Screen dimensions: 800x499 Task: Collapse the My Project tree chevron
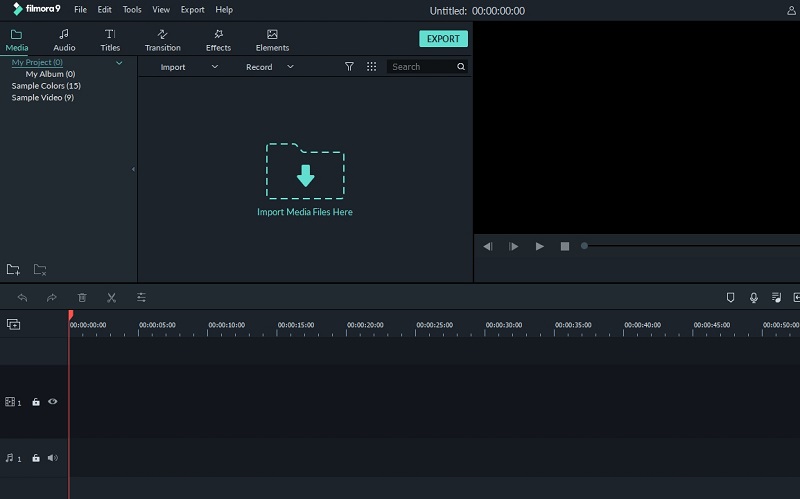pyautogui.click(x=119, y=63)
